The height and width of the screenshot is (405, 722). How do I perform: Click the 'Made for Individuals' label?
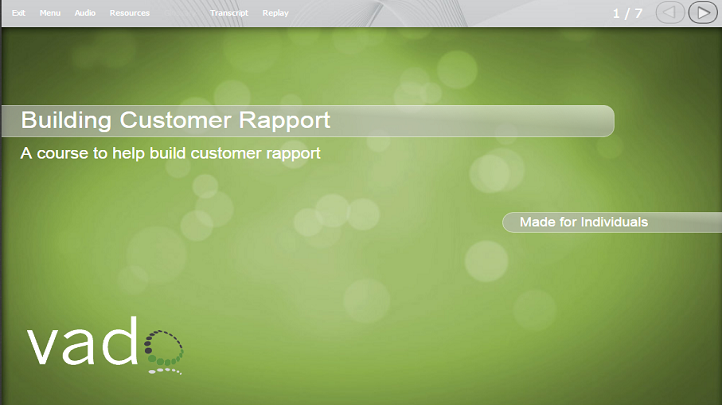(x=583, y=222)
